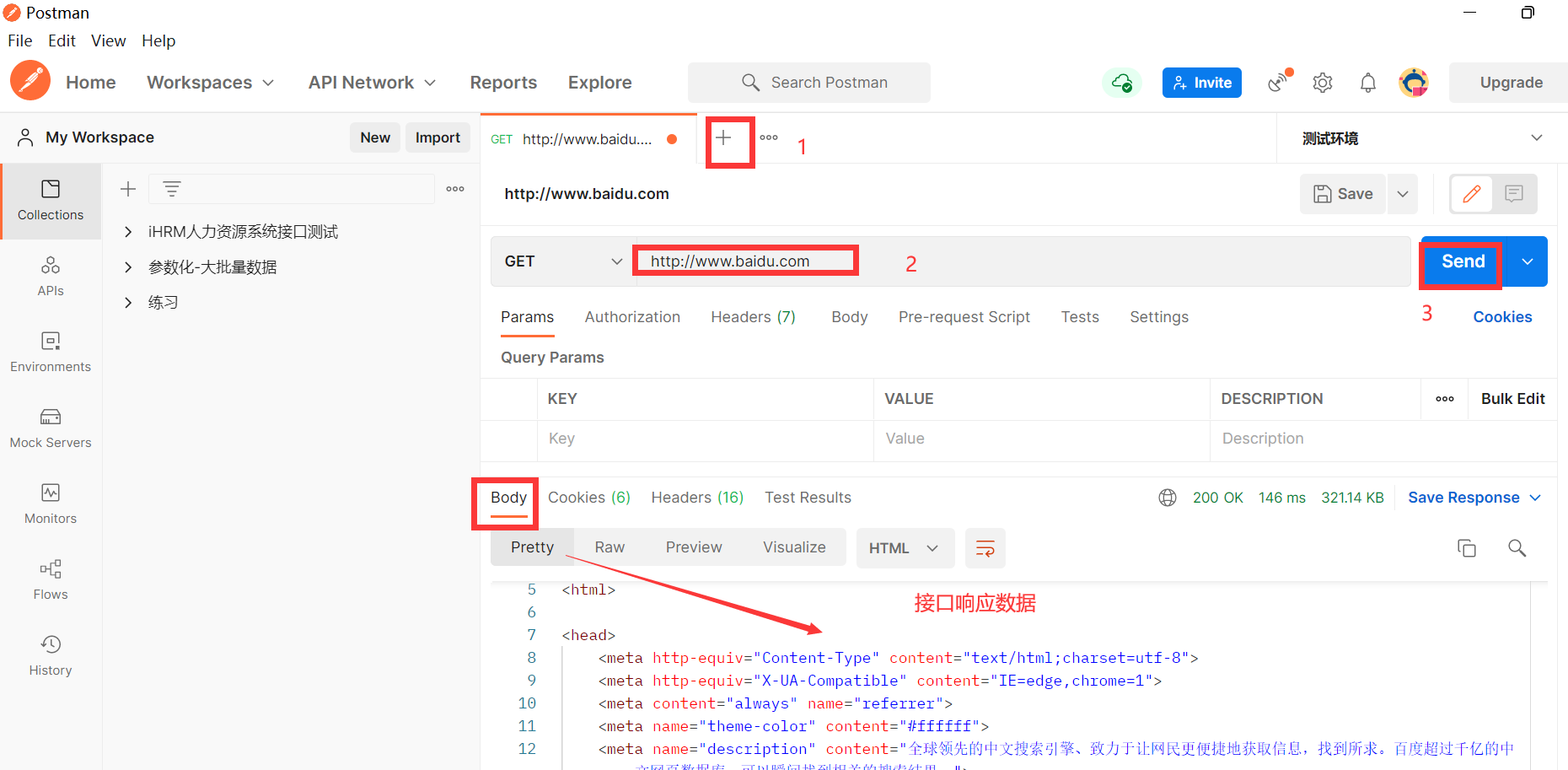Open the GET method dropdown
Image resolution: width=1568 pixels, height=770 pixels.
(x=562, y=261)
